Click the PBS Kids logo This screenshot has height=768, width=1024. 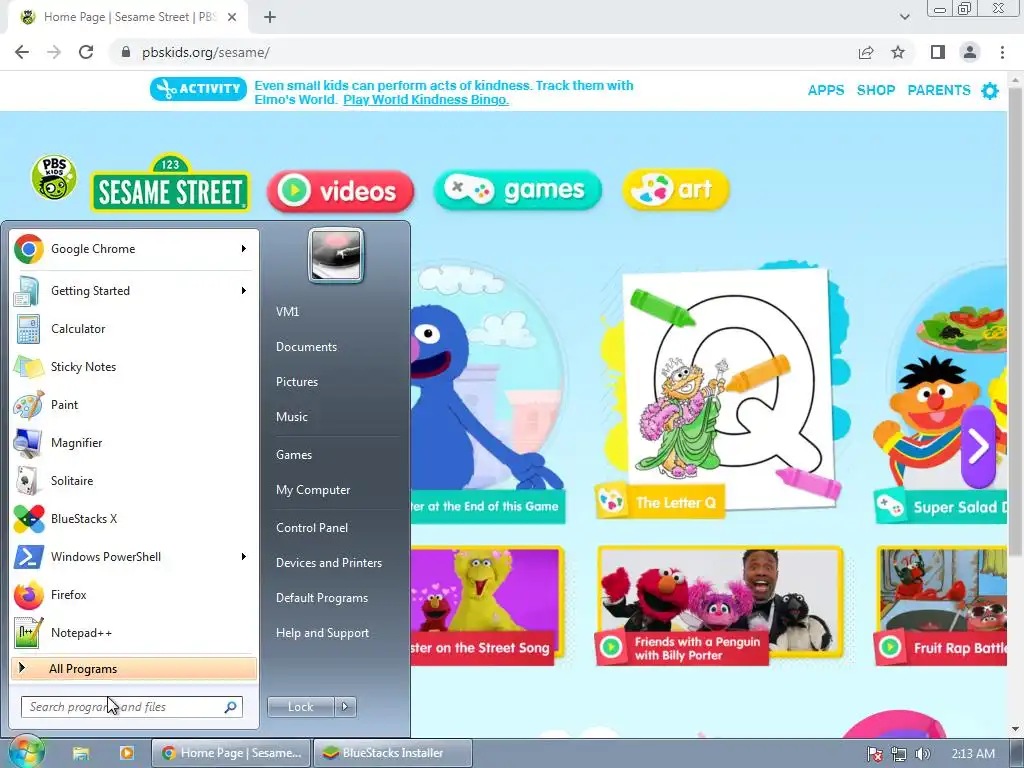54,177
